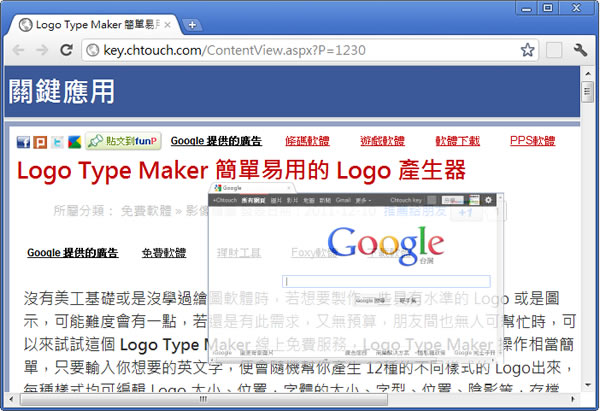The image size is (600, 411).
Task: Minimize the Chrome window
Action: 527,8
